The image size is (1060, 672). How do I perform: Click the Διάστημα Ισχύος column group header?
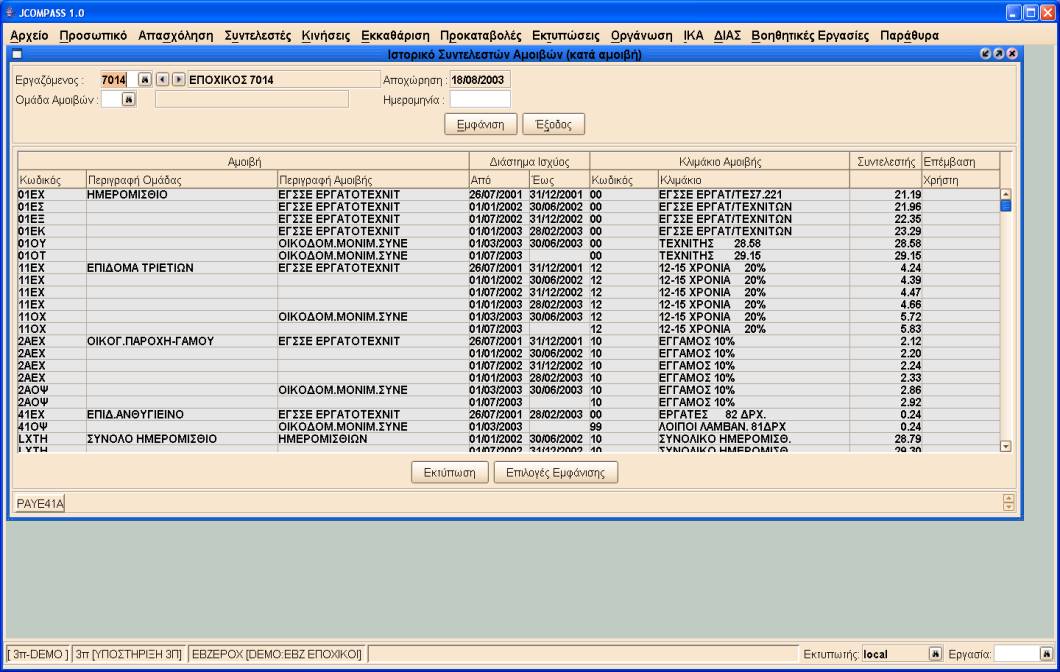(x=529, y=162)
